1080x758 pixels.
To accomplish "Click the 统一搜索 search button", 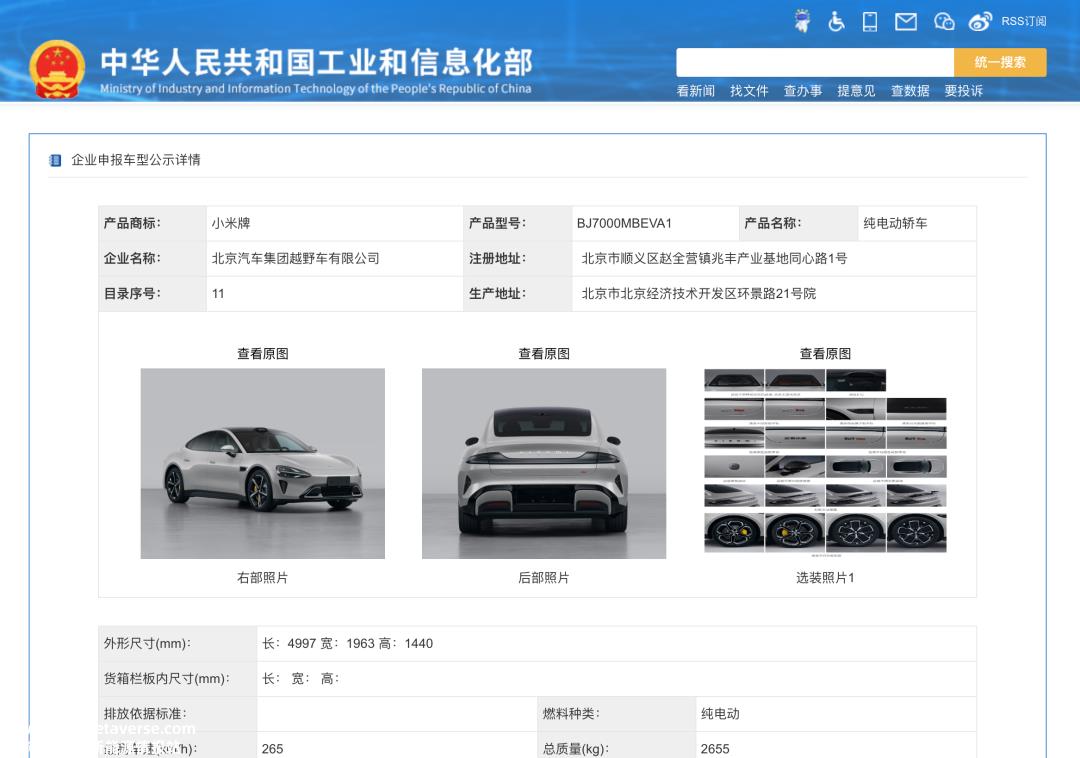I will point(1000,63).
